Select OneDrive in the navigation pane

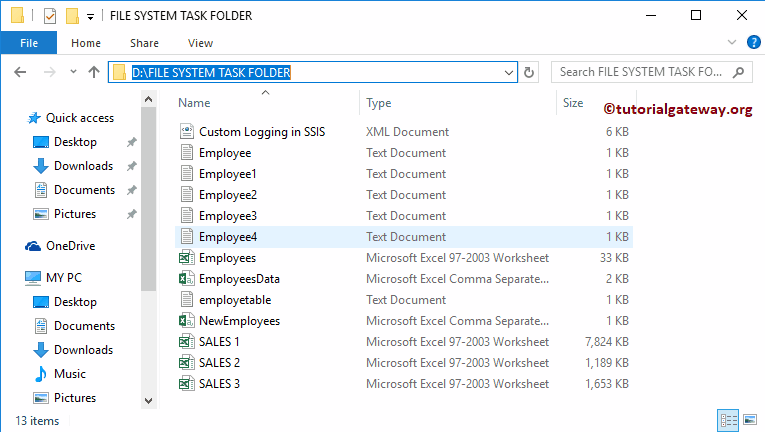[70, 246]
